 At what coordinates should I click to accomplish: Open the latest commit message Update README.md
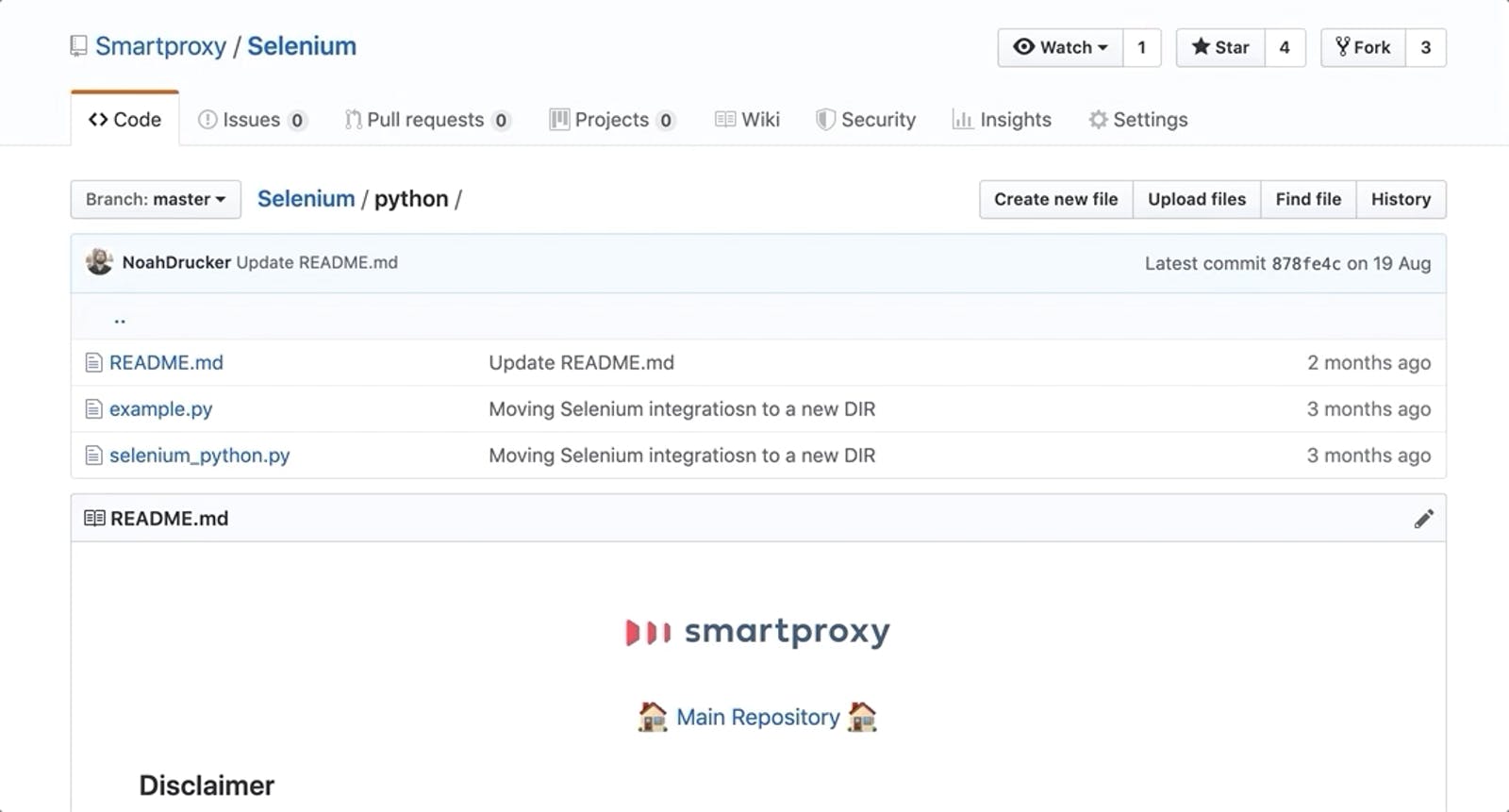pyautogui.click(x=317, y=262)
